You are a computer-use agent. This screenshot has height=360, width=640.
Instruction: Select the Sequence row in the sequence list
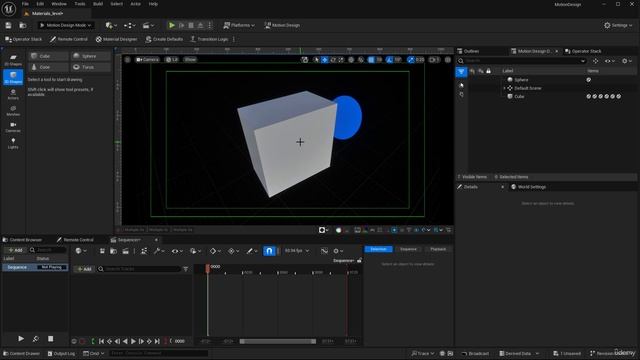click(x=35, y=267)
